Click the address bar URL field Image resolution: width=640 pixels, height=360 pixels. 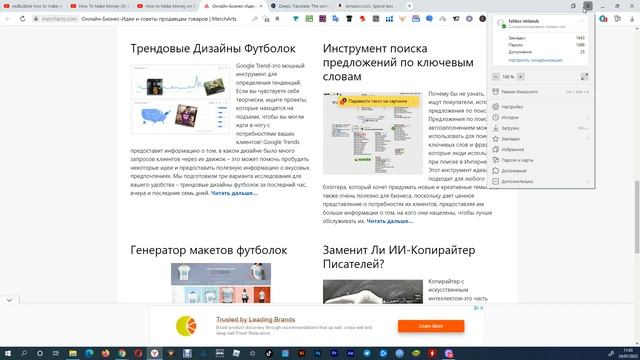coord(159,19)
